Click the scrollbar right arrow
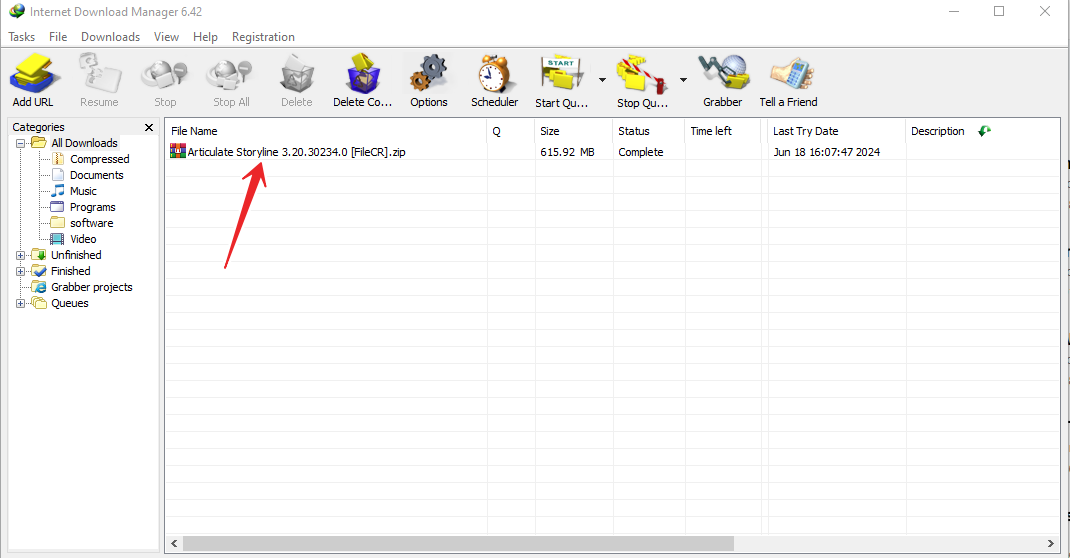 1050,543
